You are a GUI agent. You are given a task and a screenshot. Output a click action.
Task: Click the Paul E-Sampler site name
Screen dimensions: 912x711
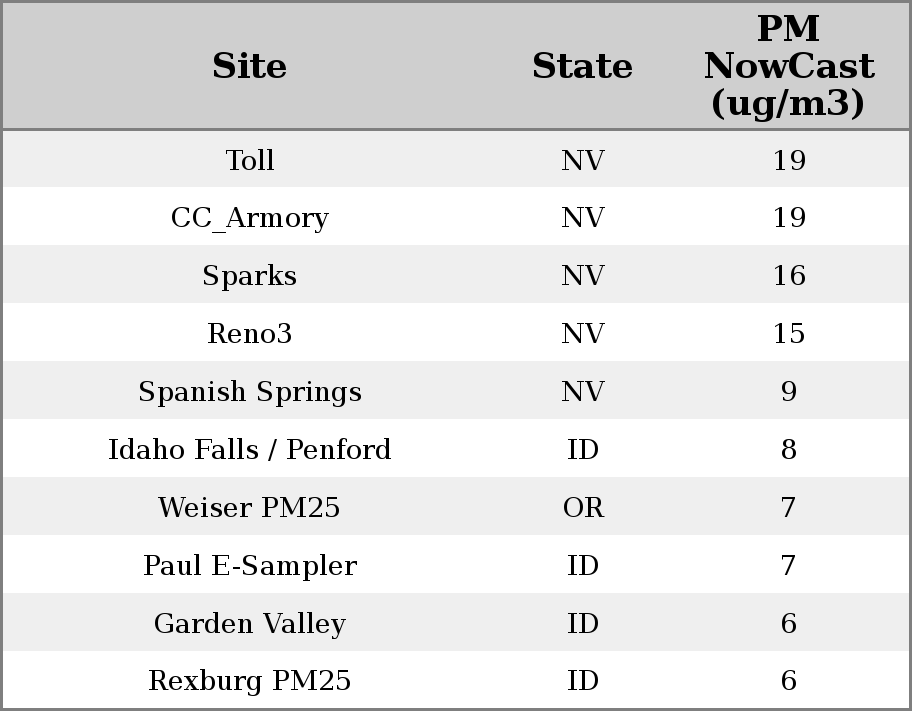[x=249, y=566]
